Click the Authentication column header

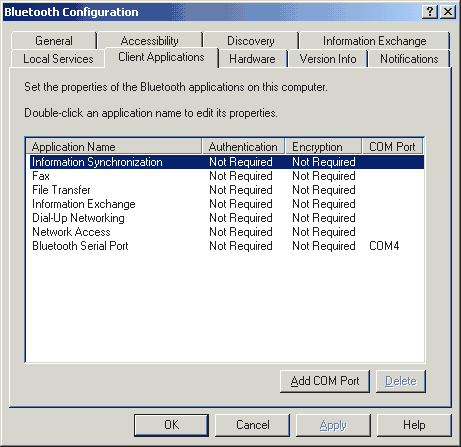coord(243,146)
